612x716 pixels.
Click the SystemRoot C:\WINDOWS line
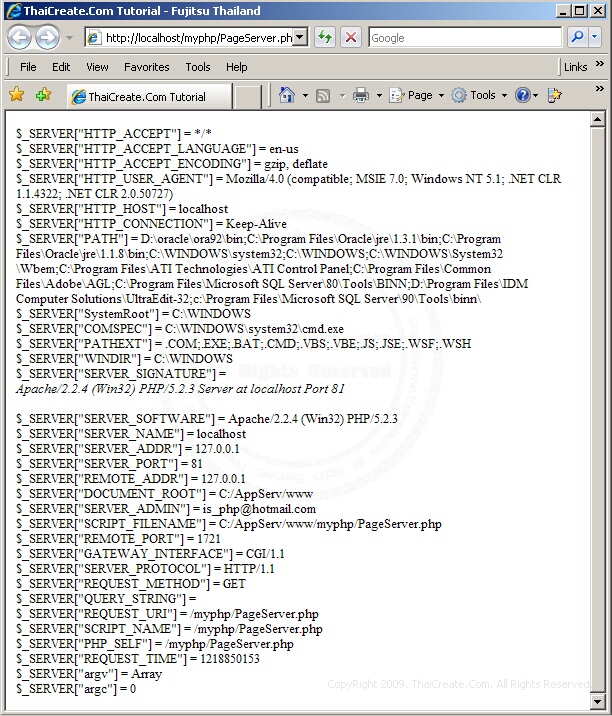pyautogui.click(x=133, y=314)
